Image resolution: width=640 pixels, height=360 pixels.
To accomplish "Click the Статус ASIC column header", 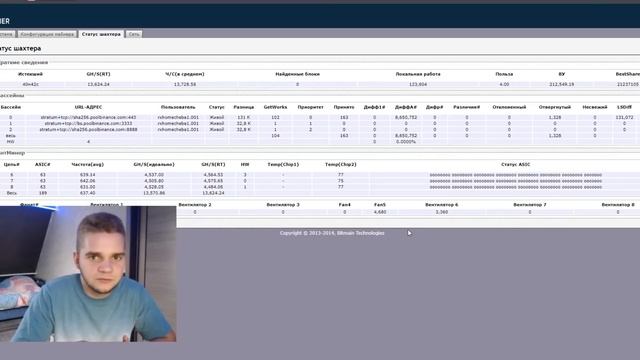I will [x=516, y=164].
